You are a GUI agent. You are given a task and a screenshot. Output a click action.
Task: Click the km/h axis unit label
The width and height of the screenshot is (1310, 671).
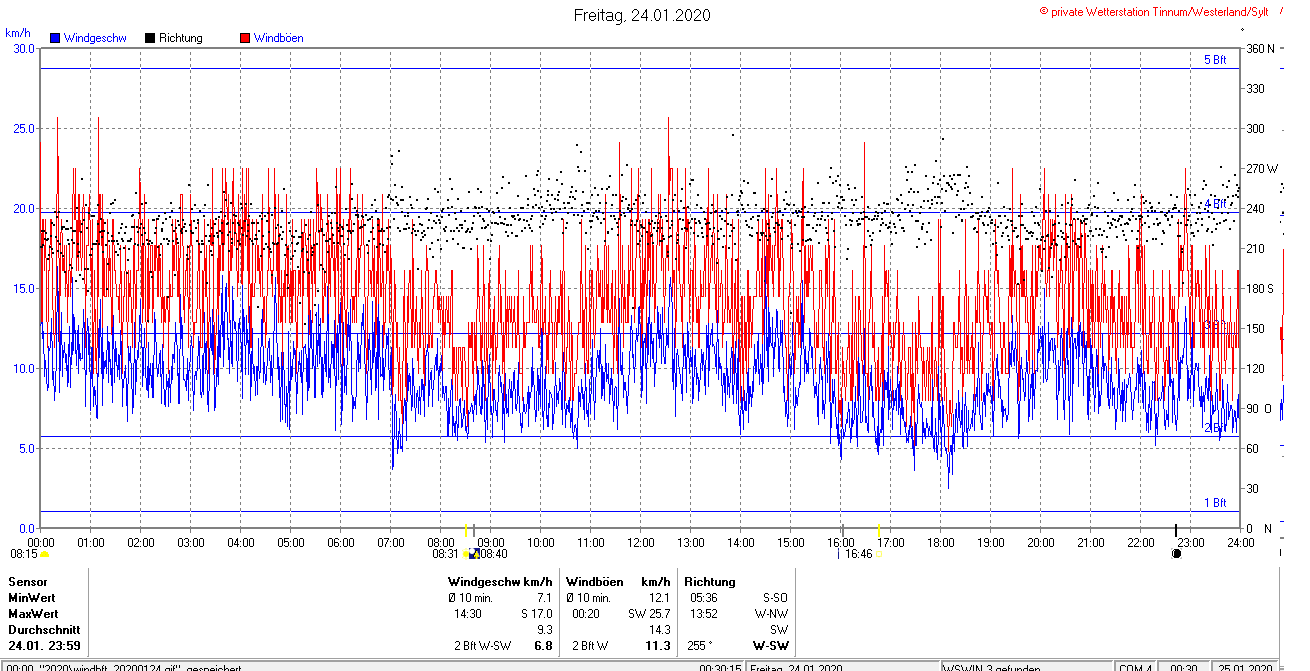17,32
